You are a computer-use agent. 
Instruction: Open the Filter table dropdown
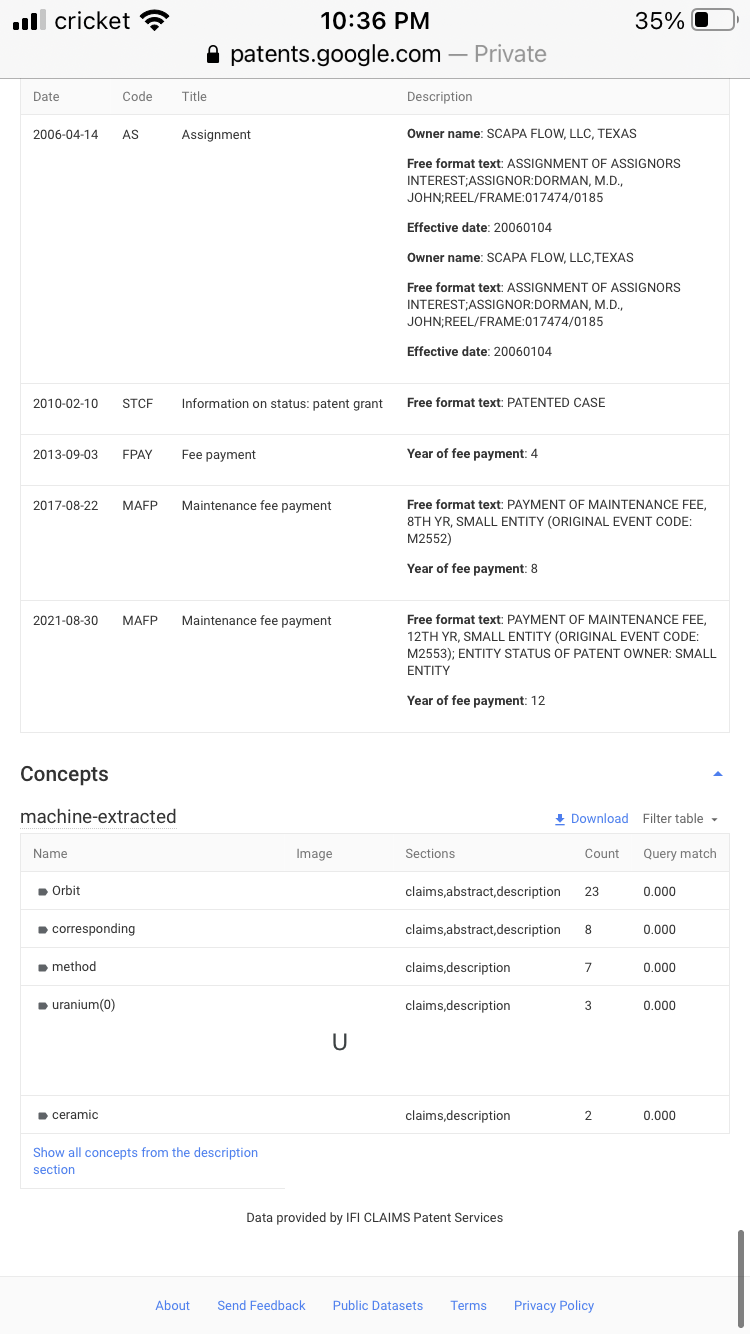click(x=680, y=819)
